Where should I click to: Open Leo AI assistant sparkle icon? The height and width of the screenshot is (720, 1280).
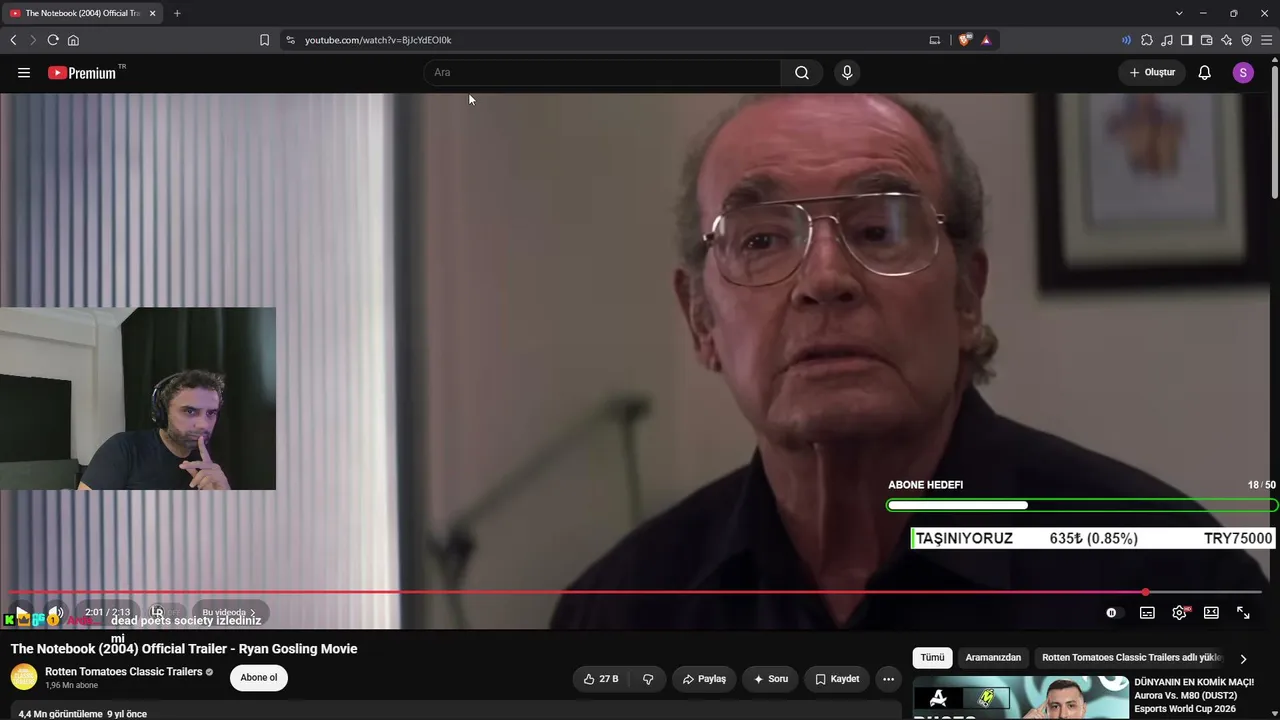(1227, 40)
